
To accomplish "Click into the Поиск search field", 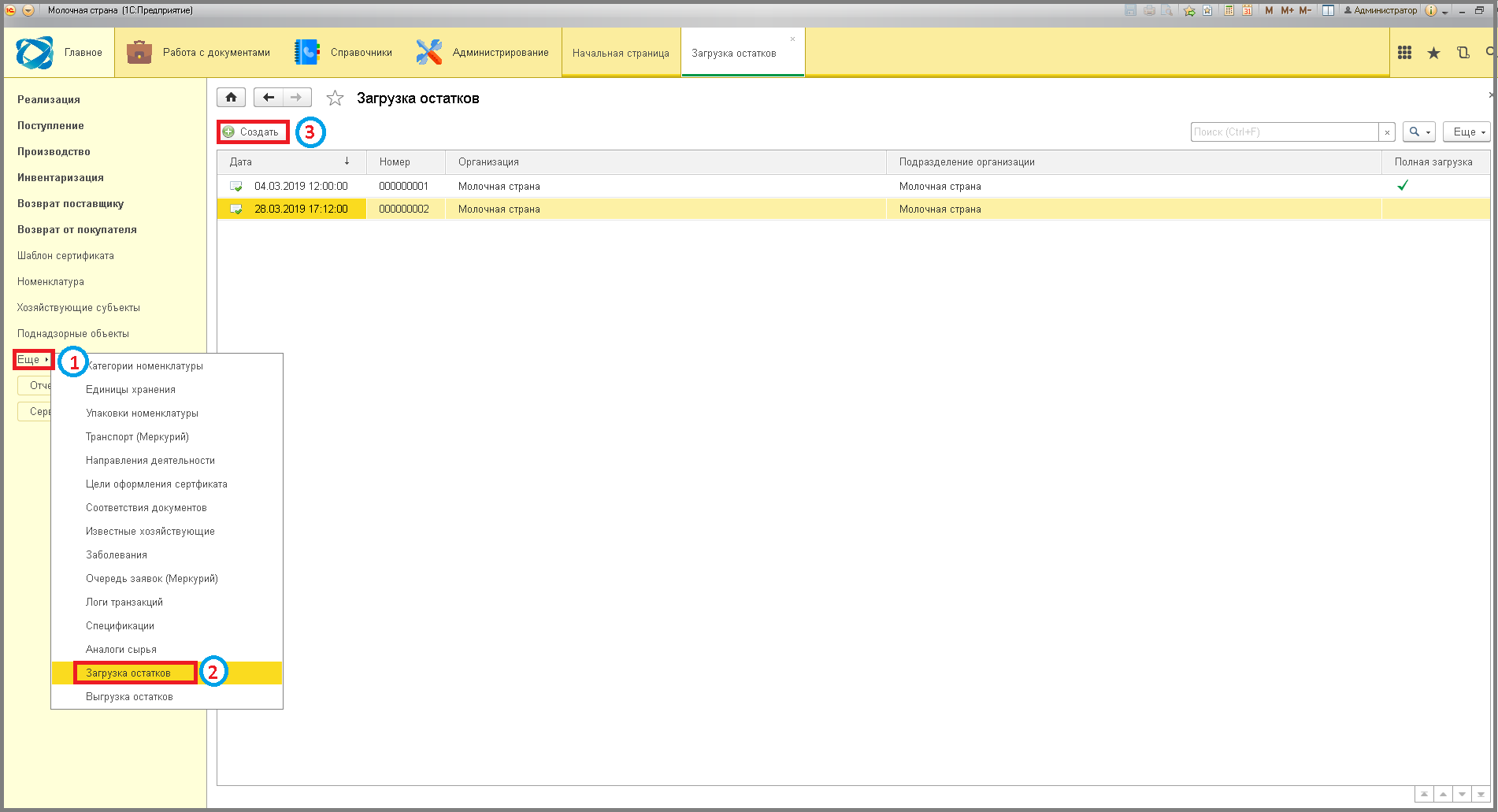I will [x=1285, y=132].
